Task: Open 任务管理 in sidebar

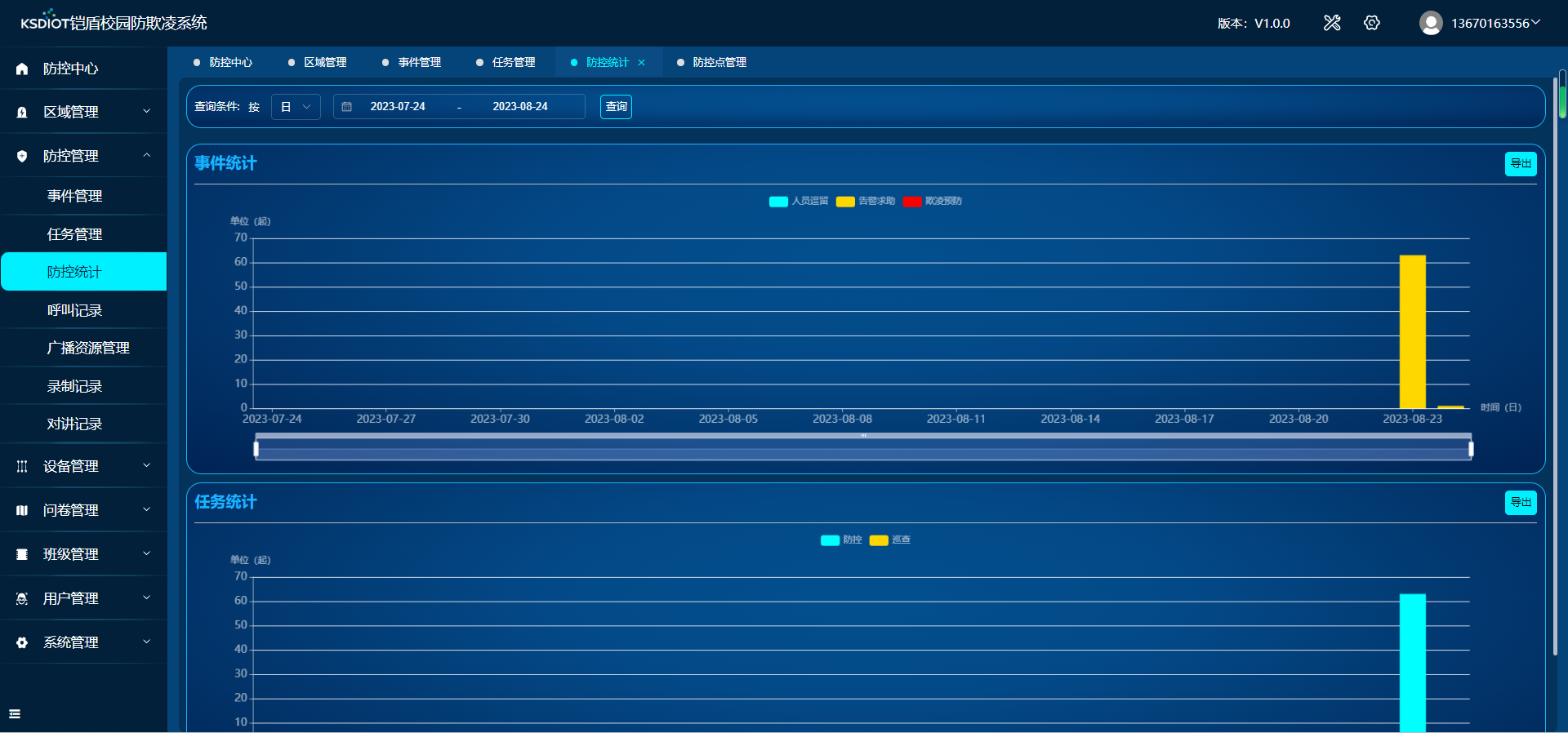Action: click(83, 234)
